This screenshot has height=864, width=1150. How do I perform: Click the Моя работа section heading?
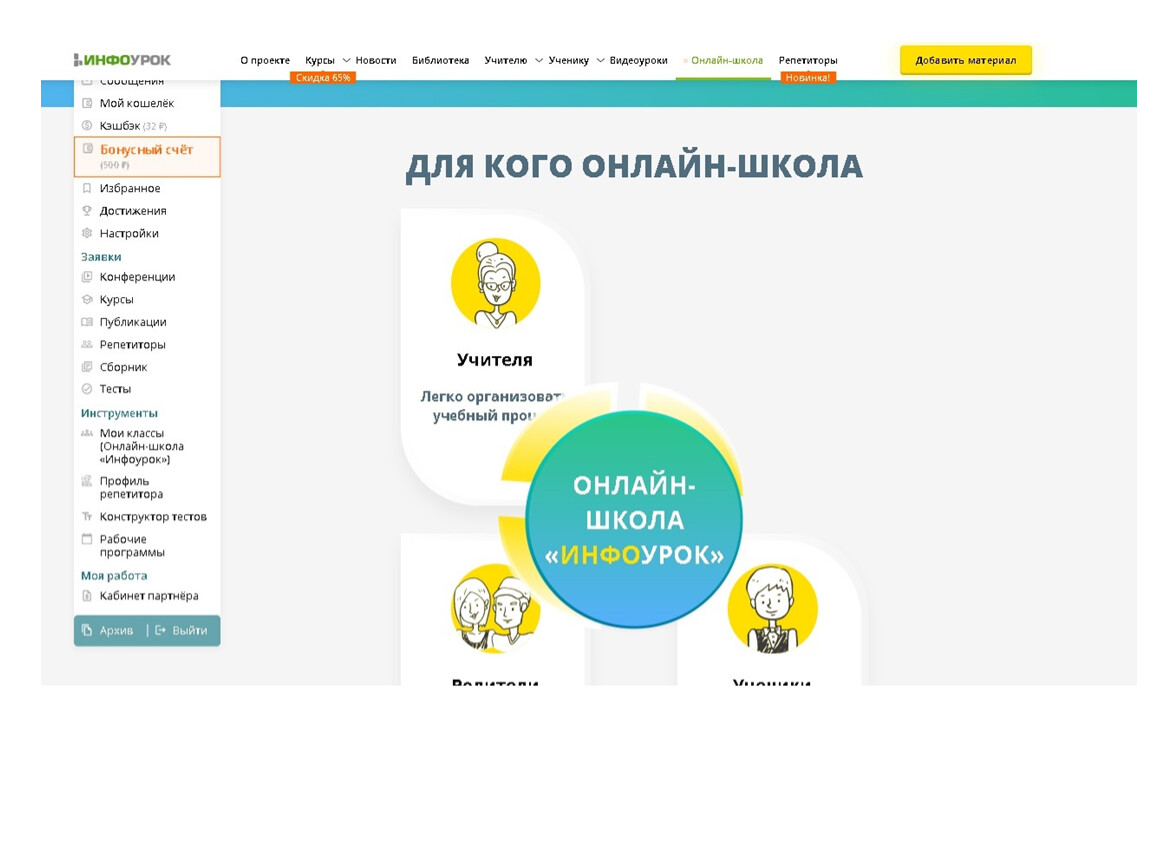pos(114,576)
